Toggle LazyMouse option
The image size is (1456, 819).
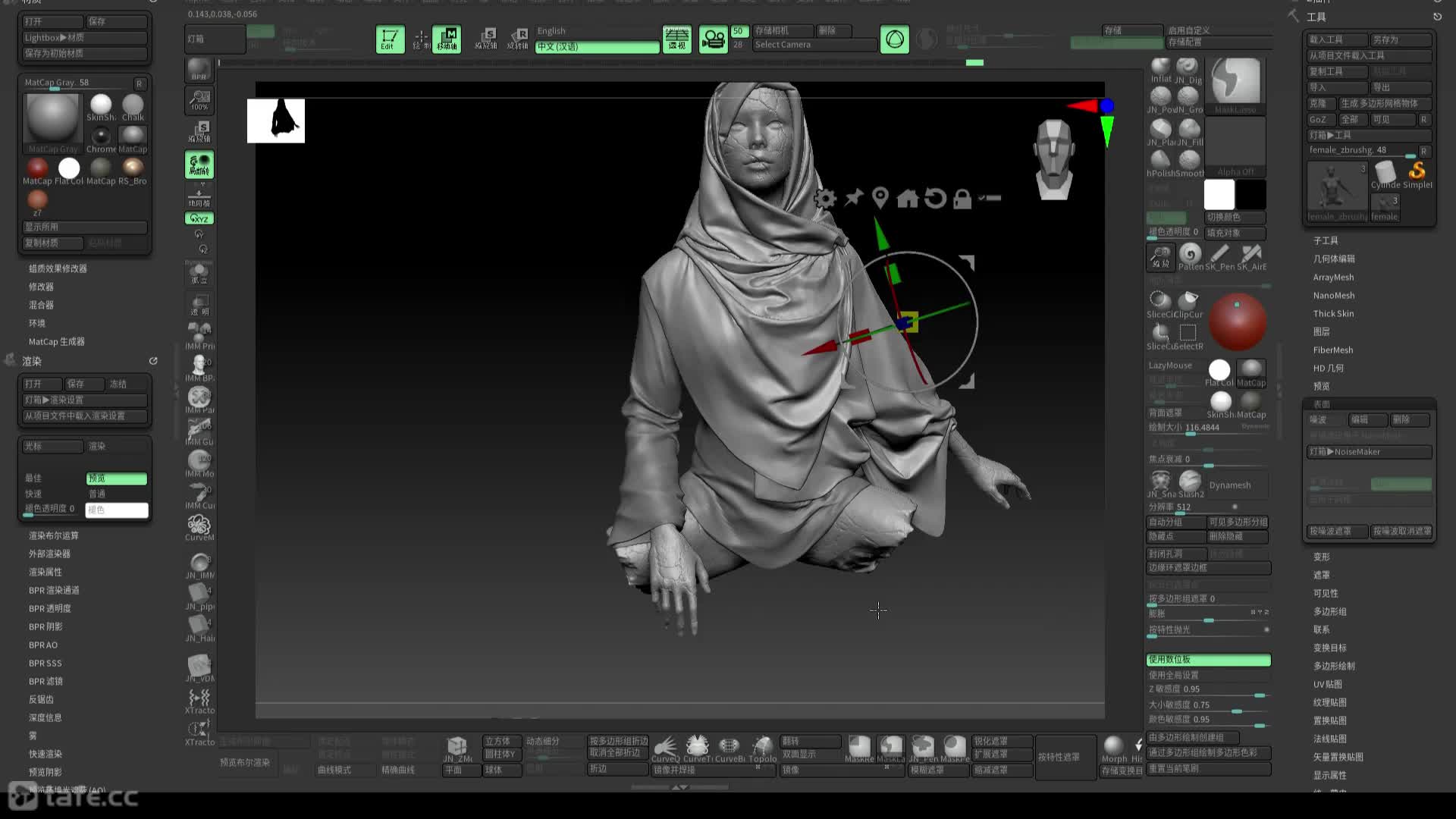[x=1170, y=366]
